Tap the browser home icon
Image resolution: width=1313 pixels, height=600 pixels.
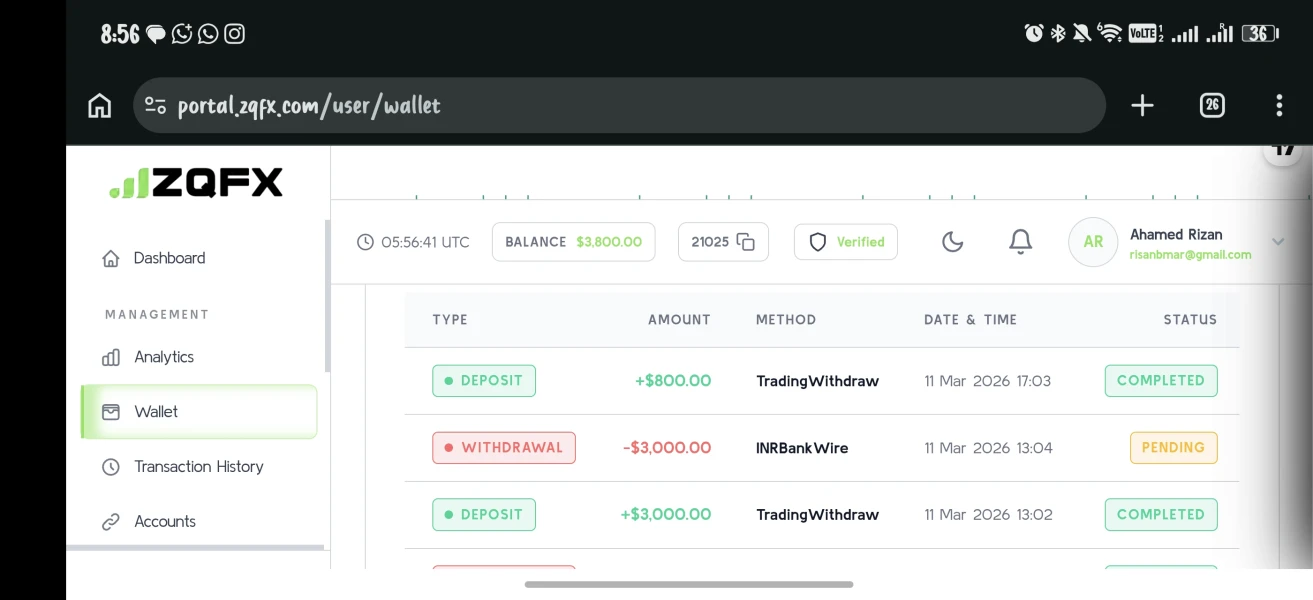point(100,106)
